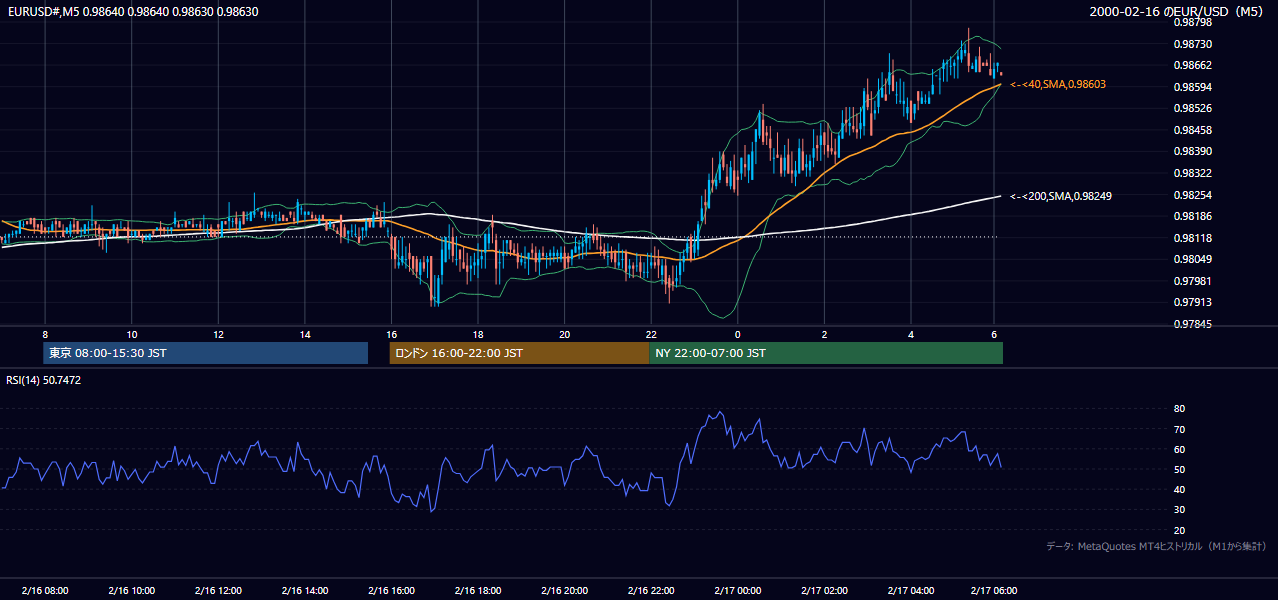This screenshot has height=600, width=1278.
Task: Click the 2000-02-16 EUR/USD (M5) chart title
Action: point(1177,11)
